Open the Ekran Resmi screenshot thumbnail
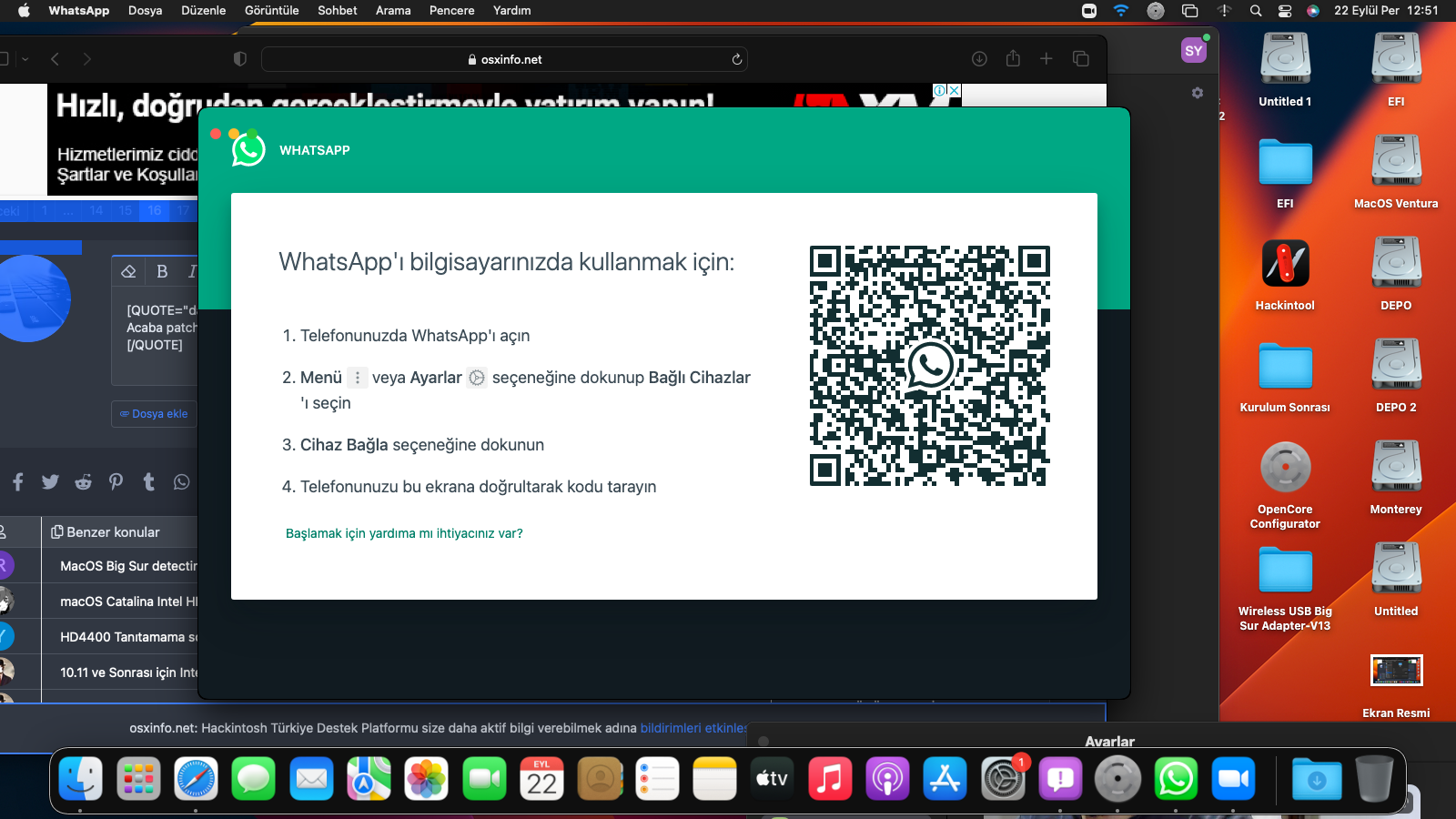This screenshot has height=819, width=1456. 1396,671
